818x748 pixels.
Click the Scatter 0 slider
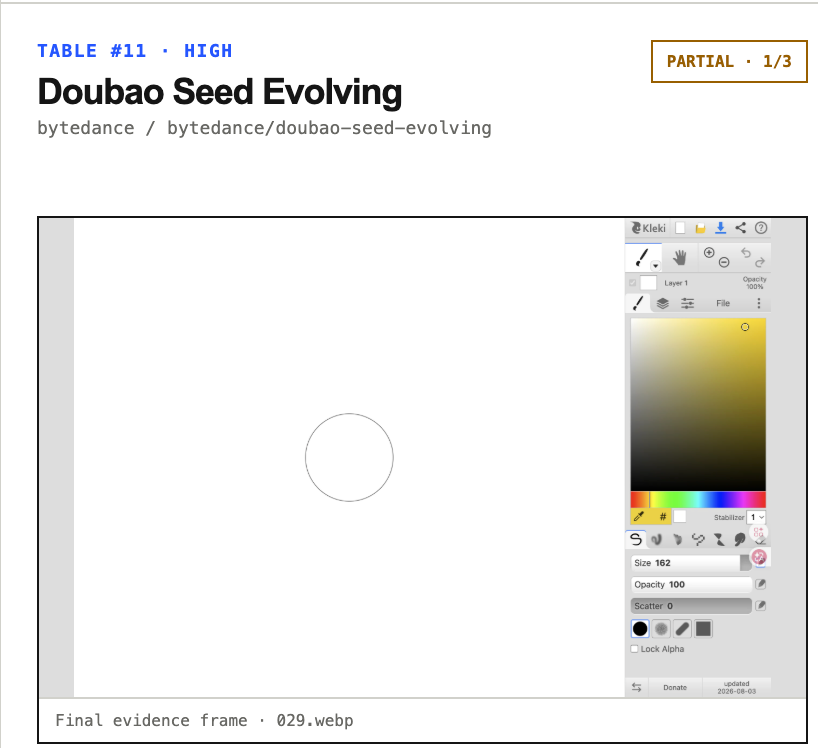pyautogui.click(x=691, y=606)
